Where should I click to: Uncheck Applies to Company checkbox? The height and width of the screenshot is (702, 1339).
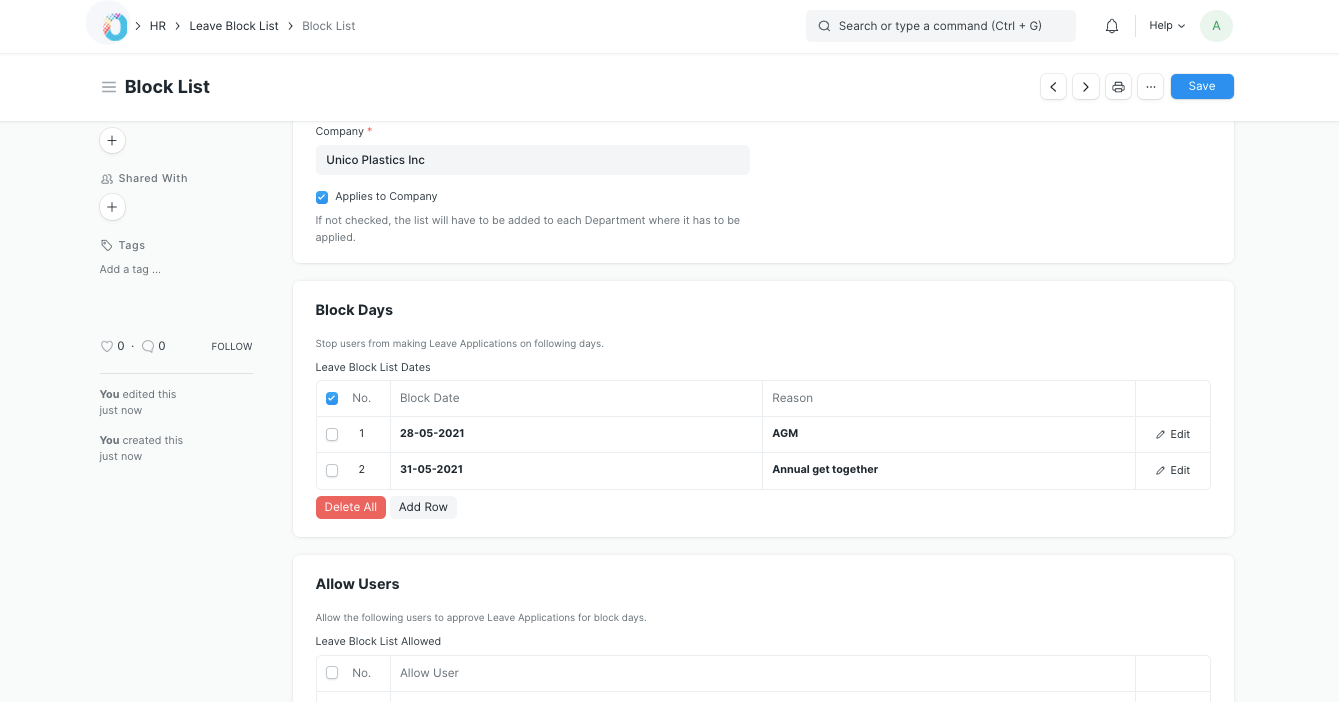(322, 197)
